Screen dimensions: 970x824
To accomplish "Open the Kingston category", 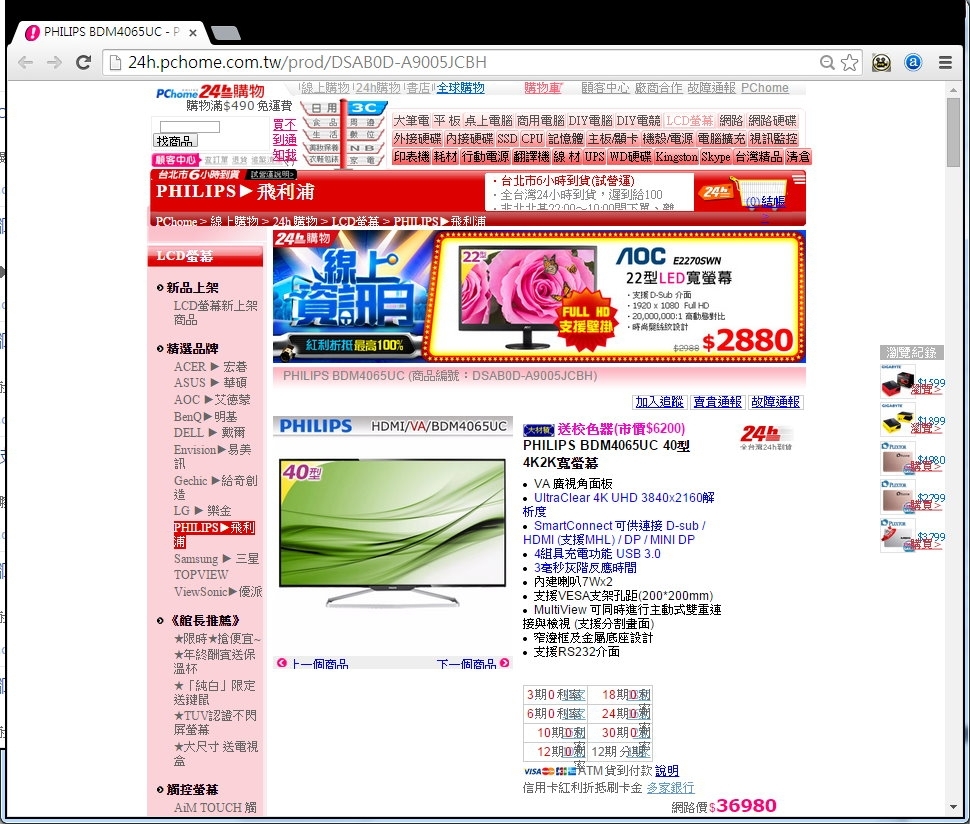I will pyautogui.click(x=676, y=157).
